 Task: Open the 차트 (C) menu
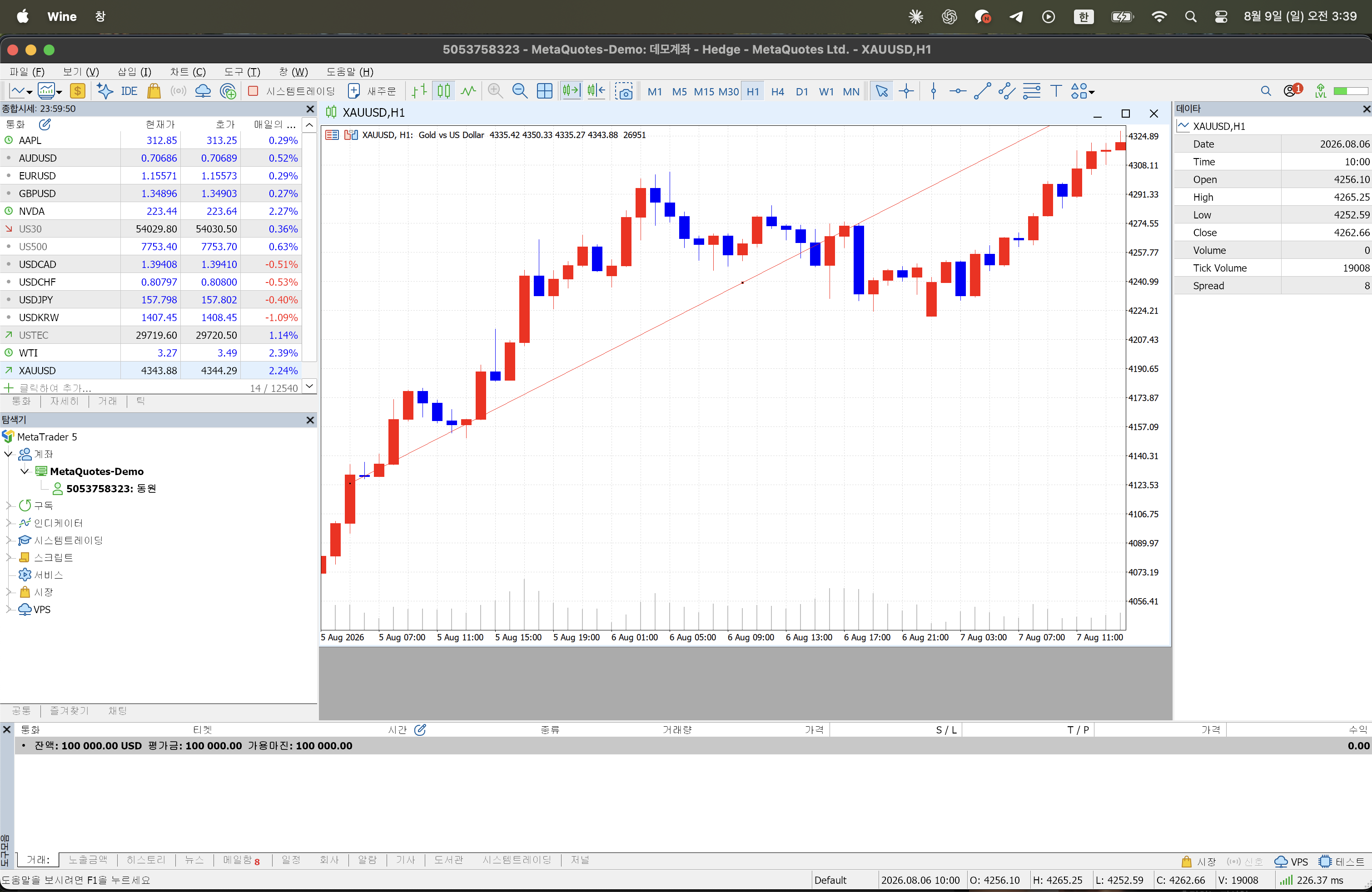tap(187, 71)
